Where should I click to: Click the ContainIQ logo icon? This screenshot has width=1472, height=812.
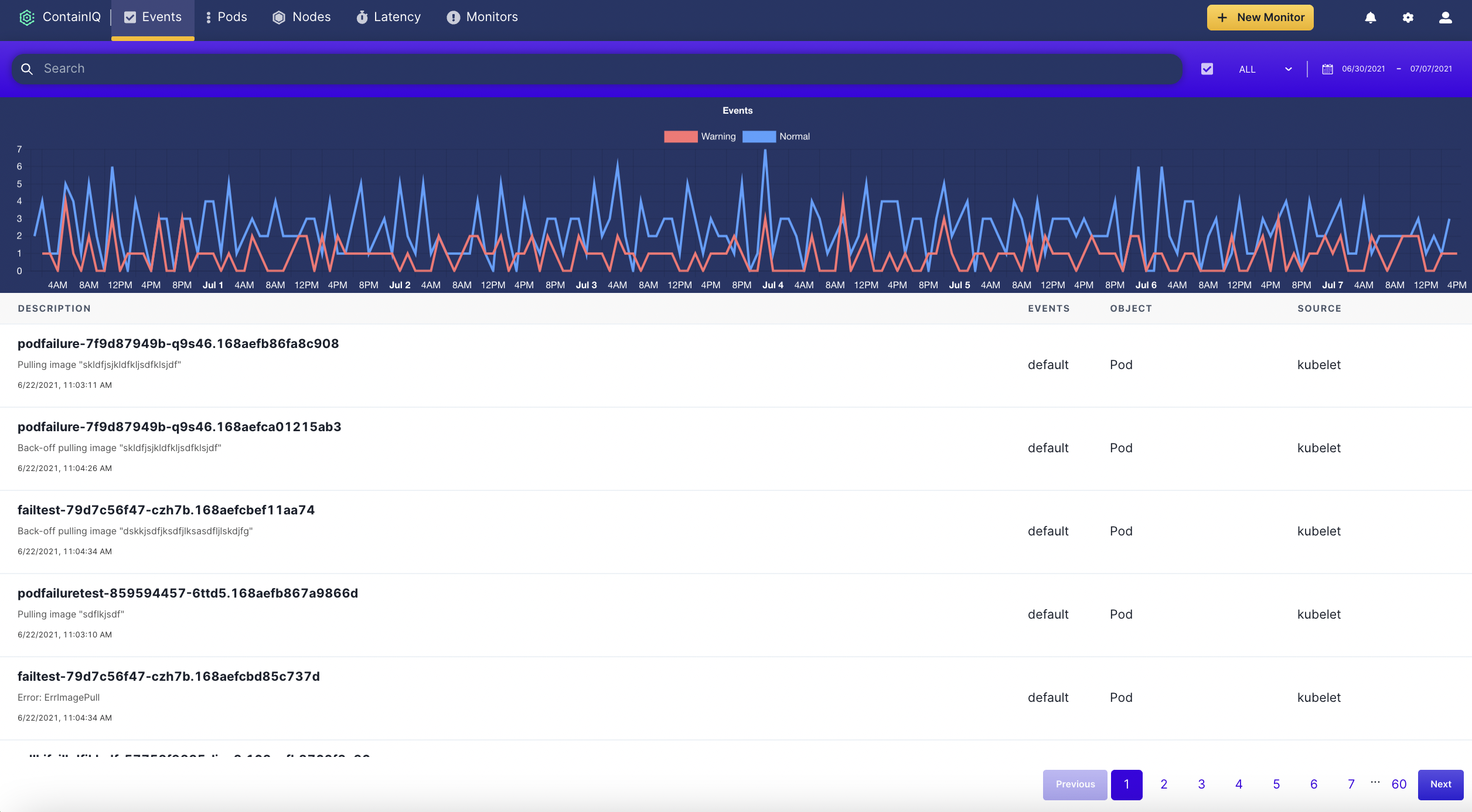(x=27, y=17)
